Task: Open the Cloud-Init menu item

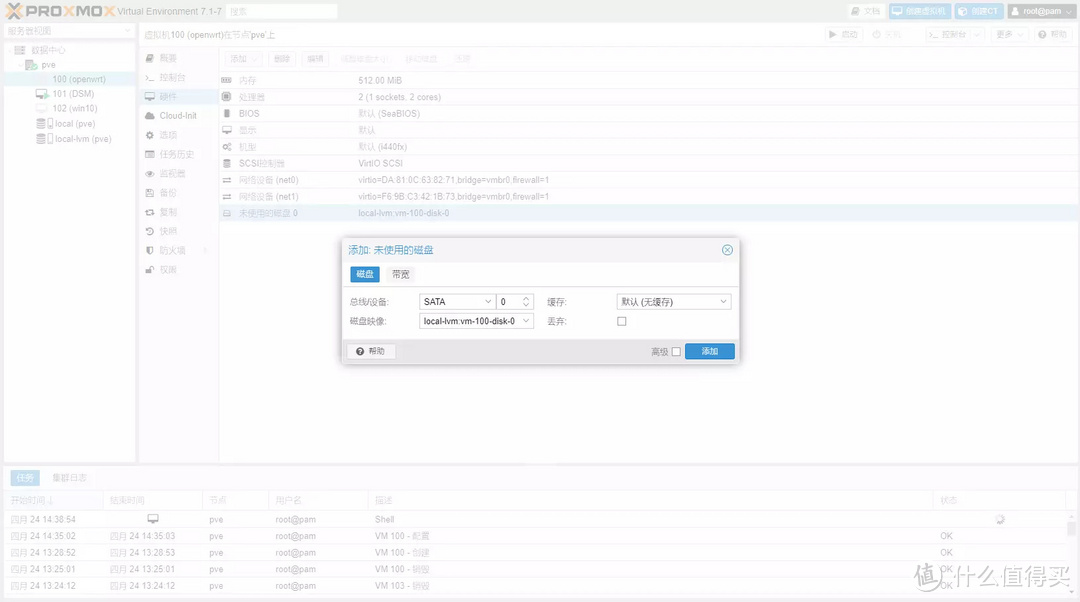Action: 178,116
